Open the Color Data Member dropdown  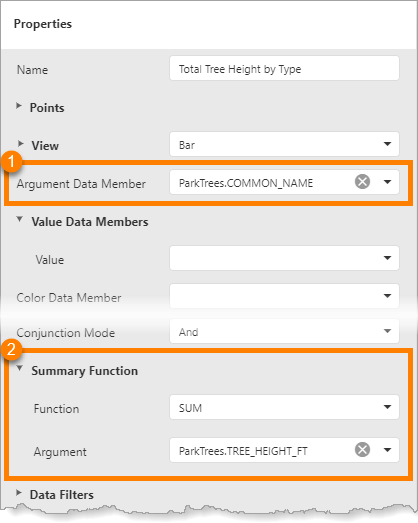coord(284,296)
